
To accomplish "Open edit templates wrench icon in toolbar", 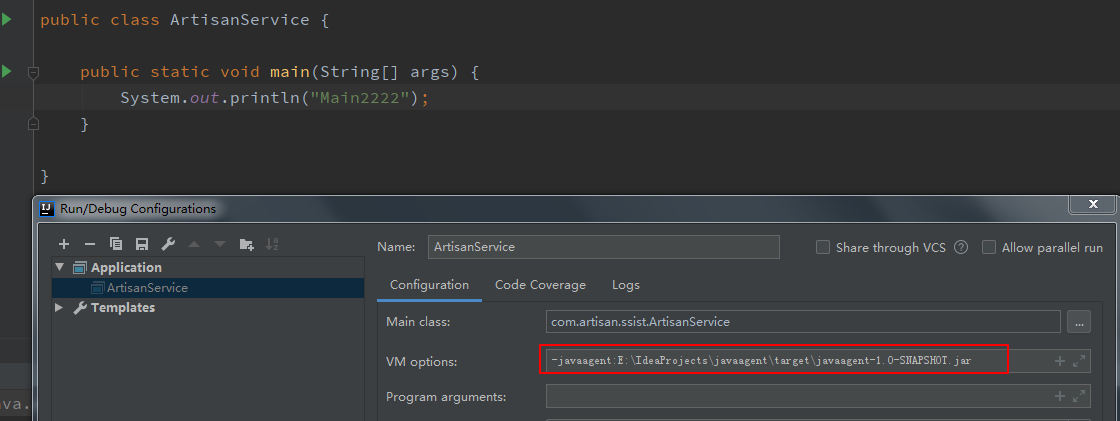I will coord(168,244).
